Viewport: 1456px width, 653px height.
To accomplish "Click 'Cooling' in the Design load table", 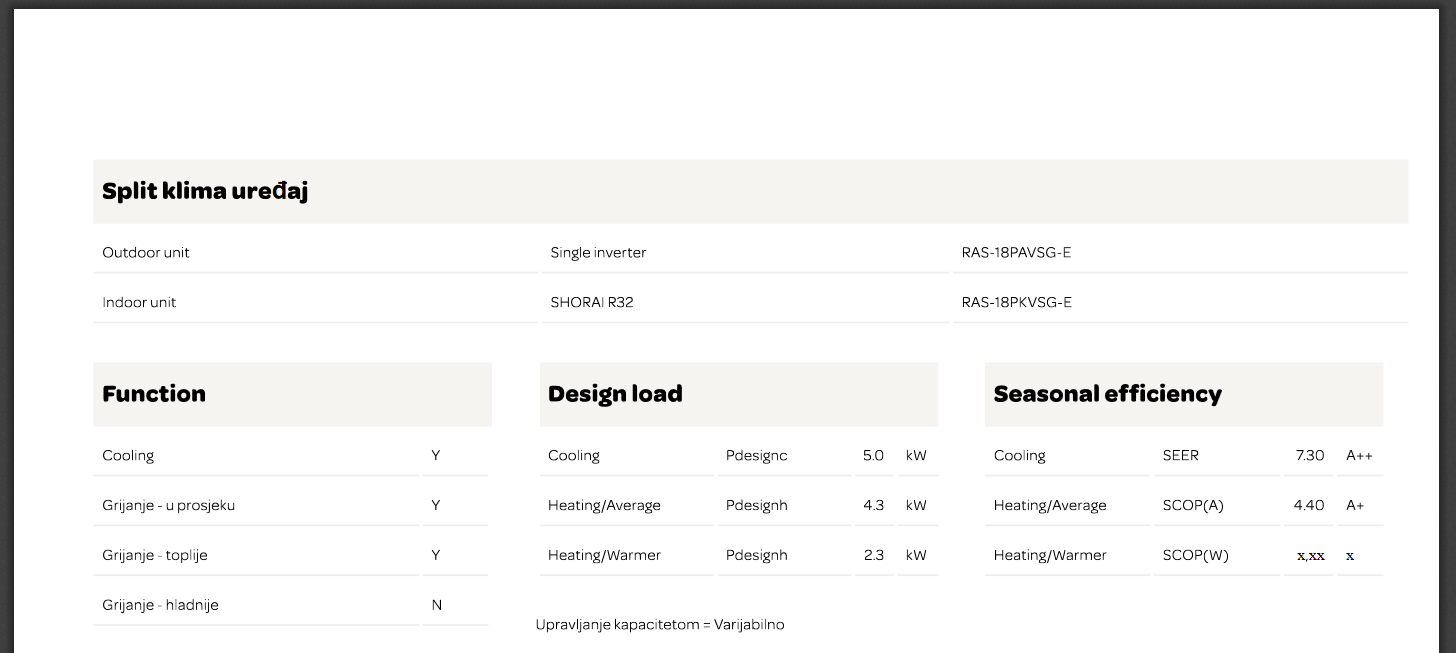I will (574, 455).
